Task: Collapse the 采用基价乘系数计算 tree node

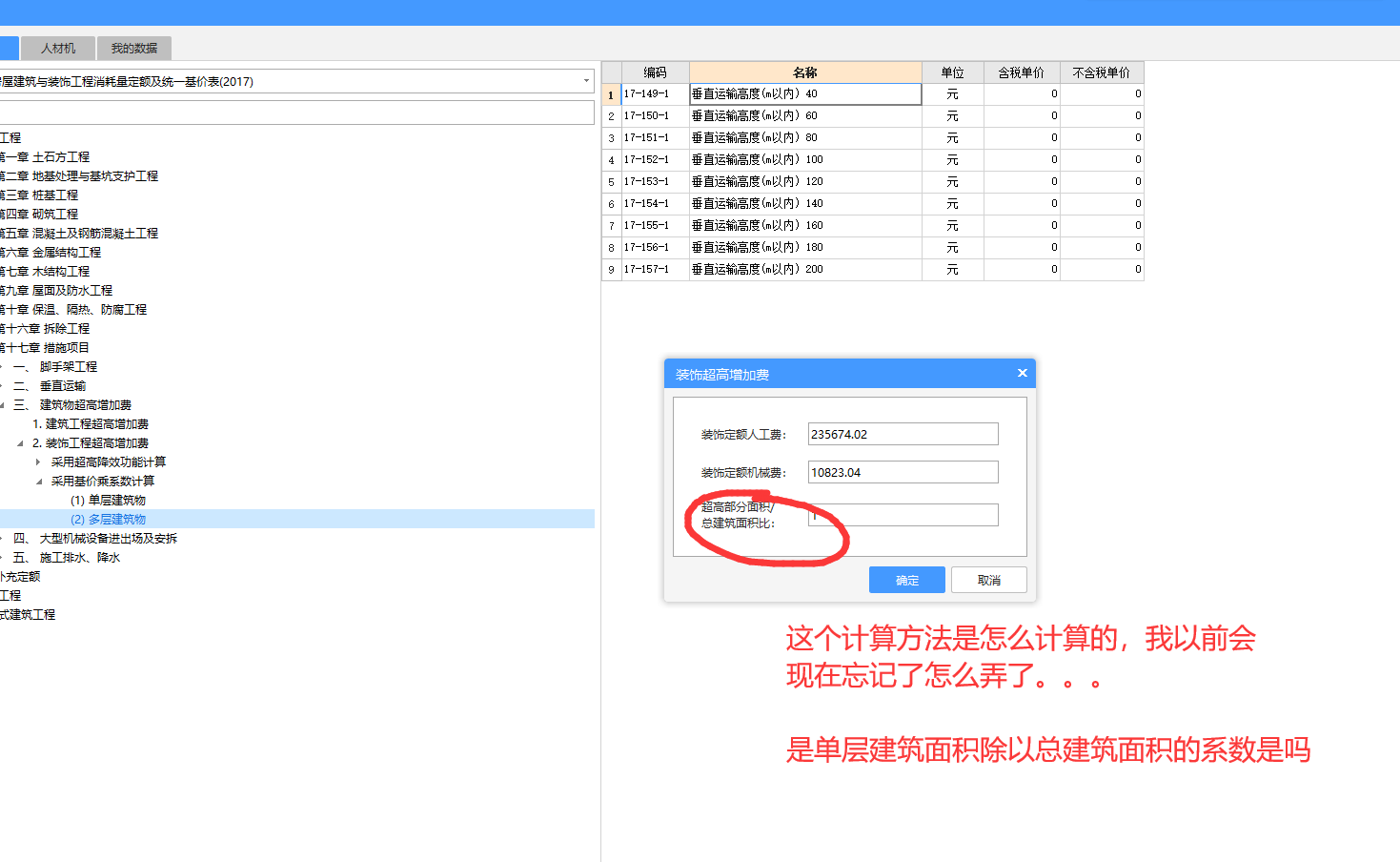Action: click(38, 481)
